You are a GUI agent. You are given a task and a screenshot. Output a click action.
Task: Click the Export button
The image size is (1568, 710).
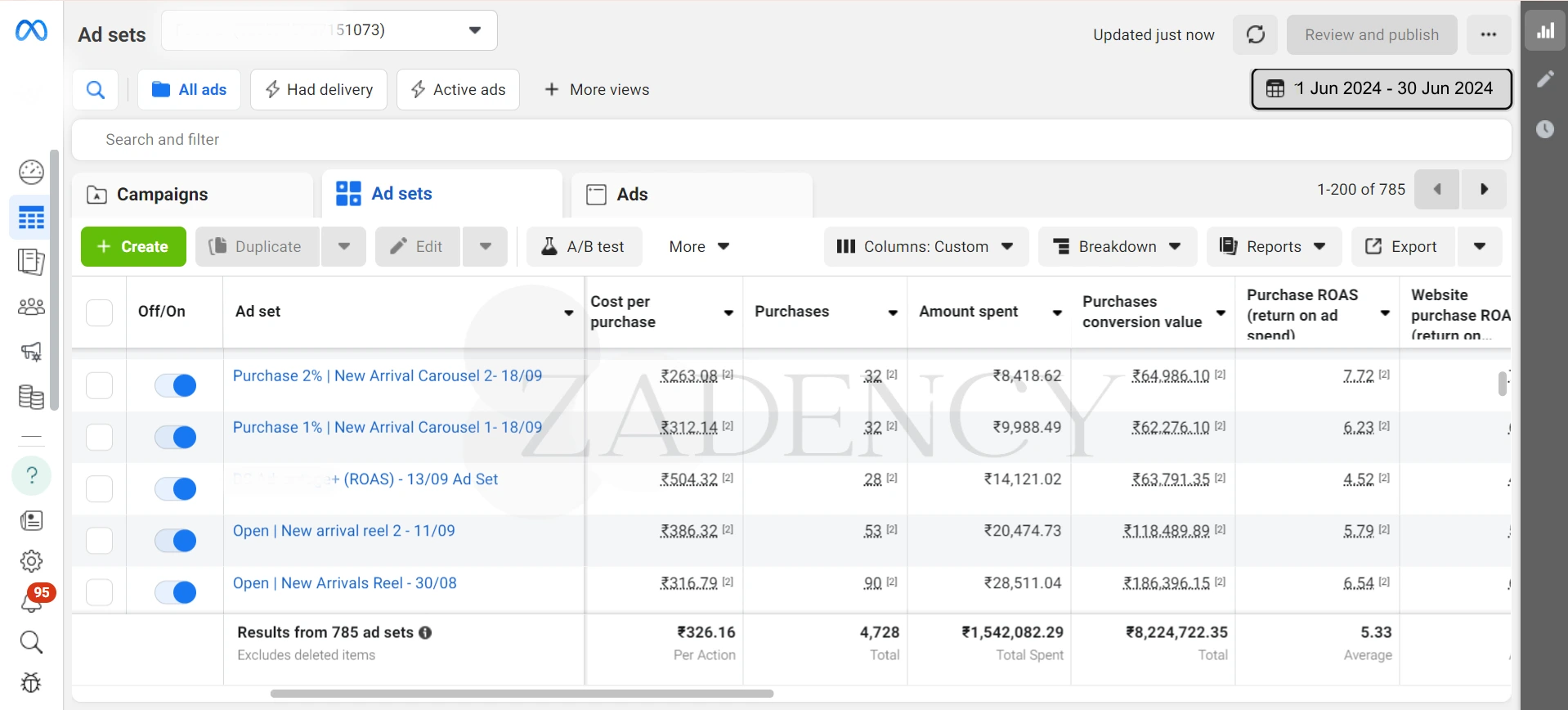pyautogui.click(x=1403, y=246)
